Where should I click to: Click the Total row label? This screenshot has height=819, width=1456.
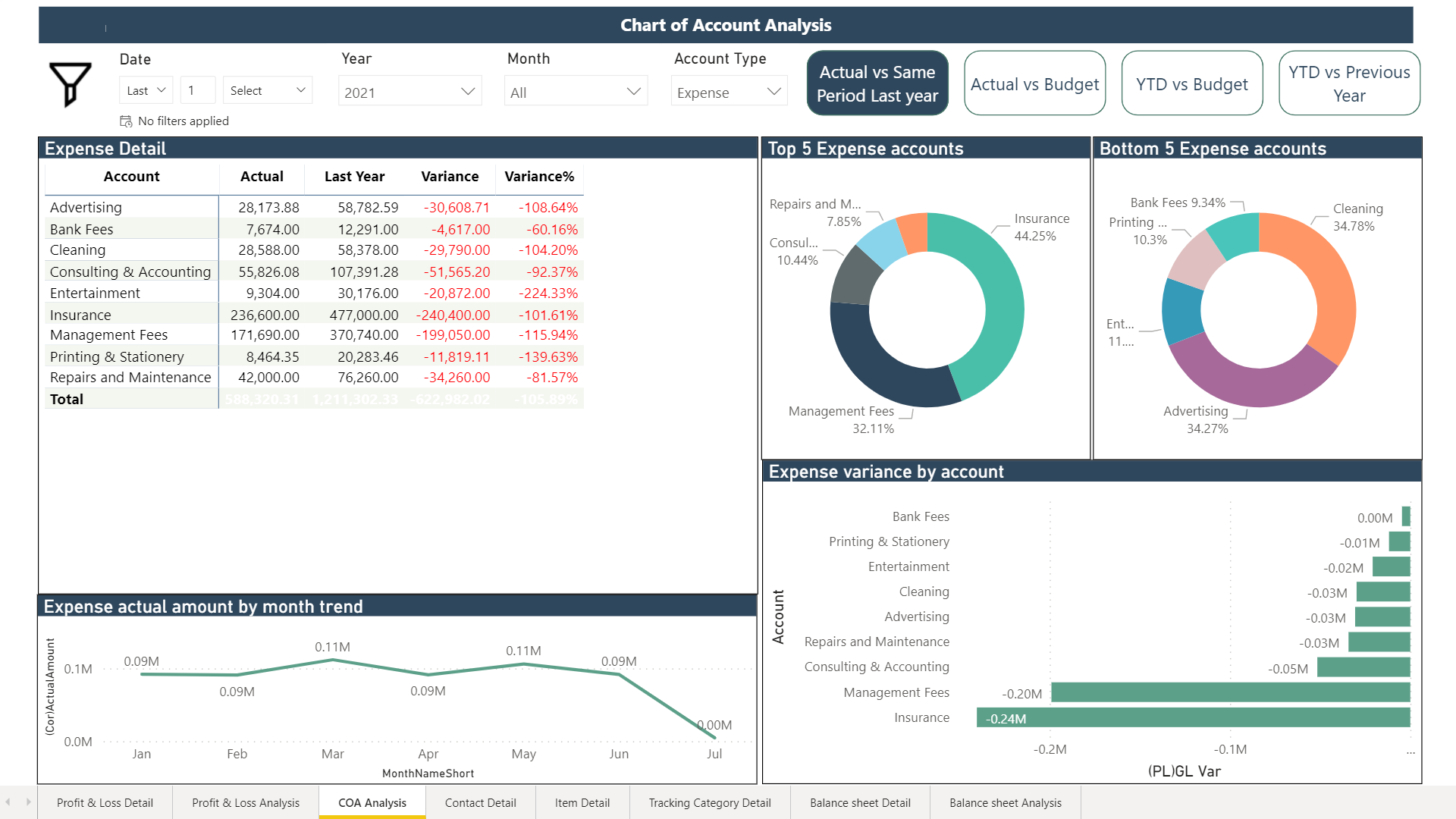pos(67,399)
